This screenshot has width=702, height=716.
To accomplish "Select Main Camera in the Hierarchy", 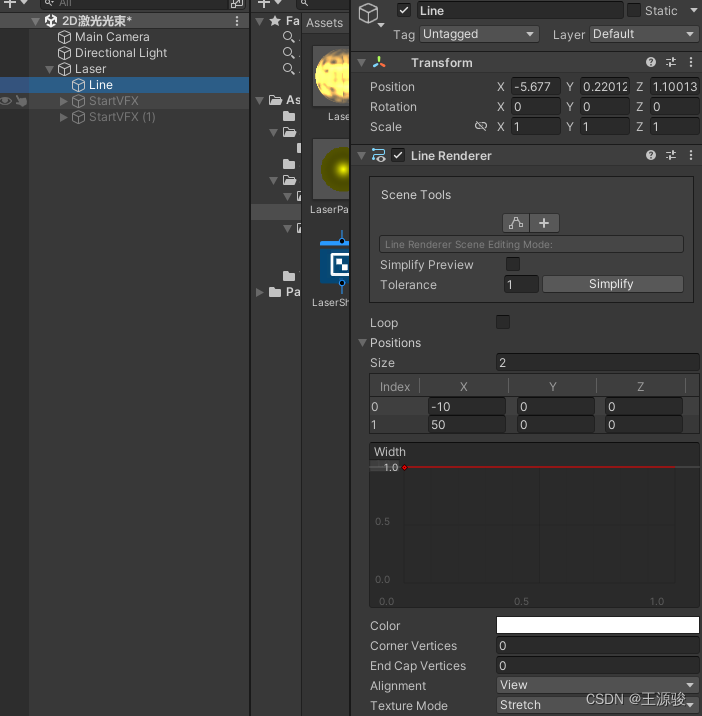I will tap(112, 37).
